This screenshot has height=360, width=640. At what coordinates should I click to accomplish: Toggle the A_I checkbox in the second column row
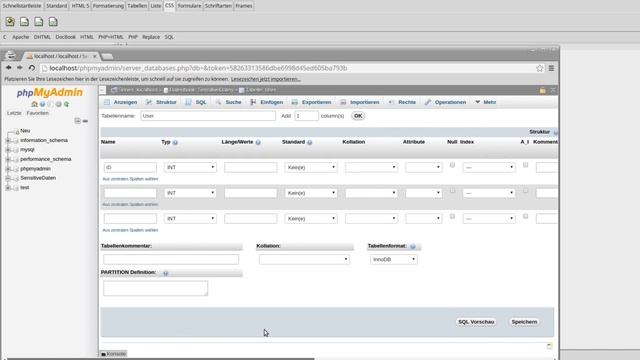click(x=525, y=191)
